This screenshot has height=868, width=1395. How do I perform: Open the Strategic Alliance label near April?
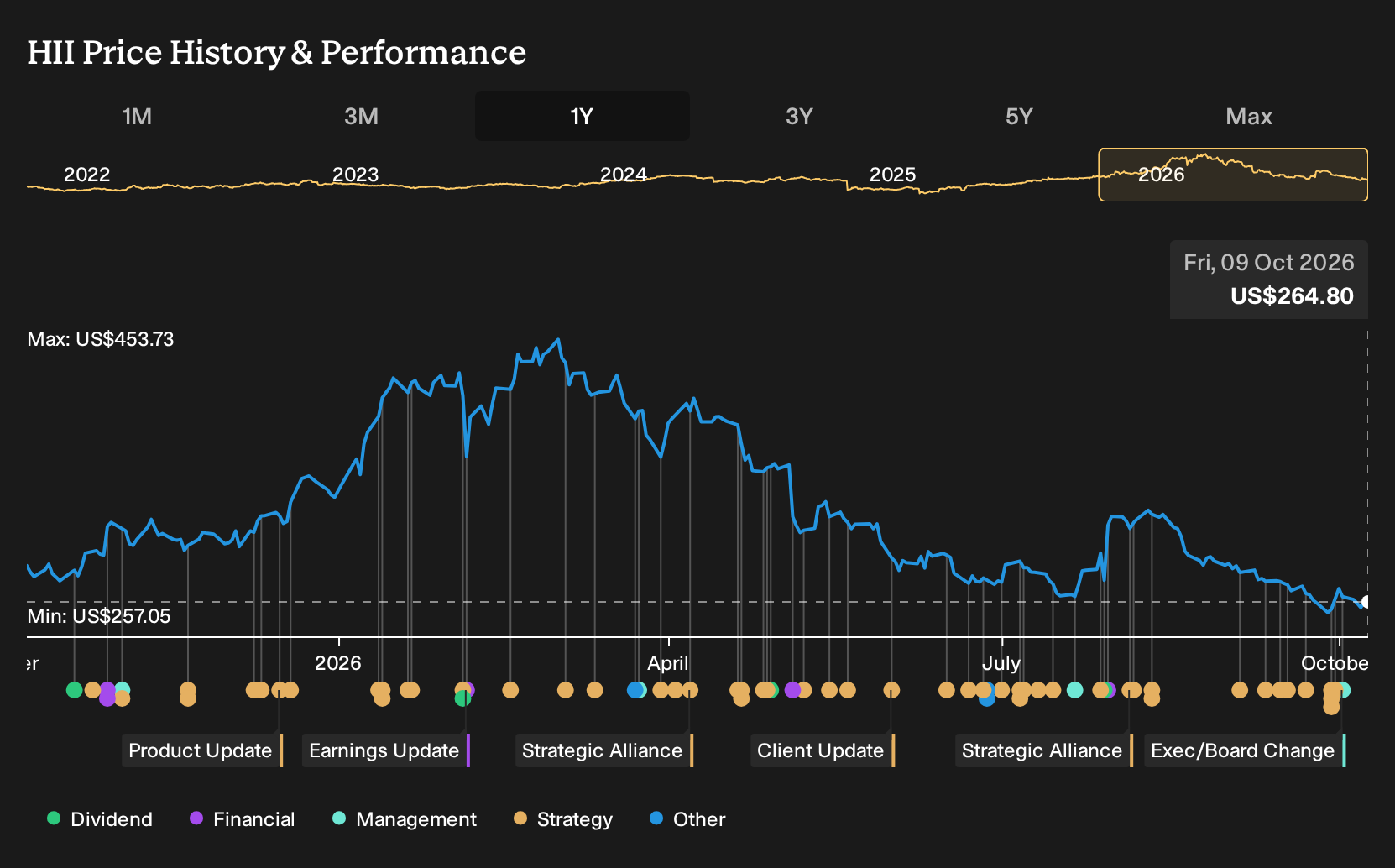pos(603,750)
